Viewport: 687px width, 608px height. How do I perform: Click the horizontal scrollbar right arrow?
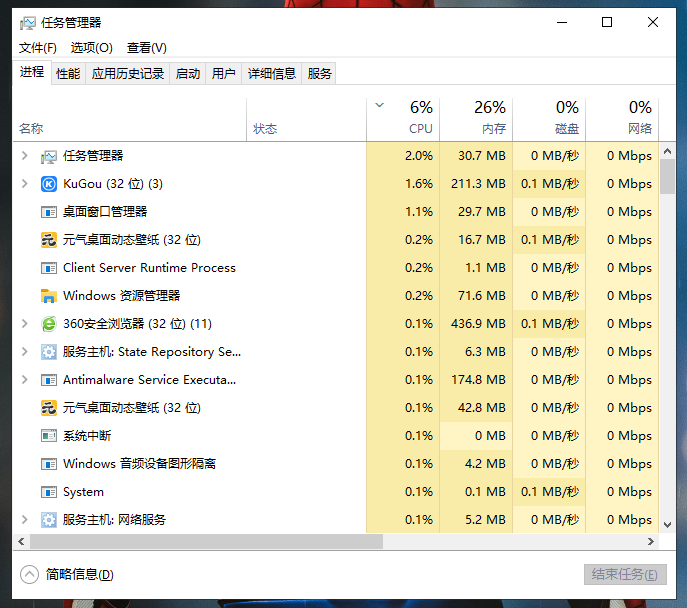click(x=652, y=541)
